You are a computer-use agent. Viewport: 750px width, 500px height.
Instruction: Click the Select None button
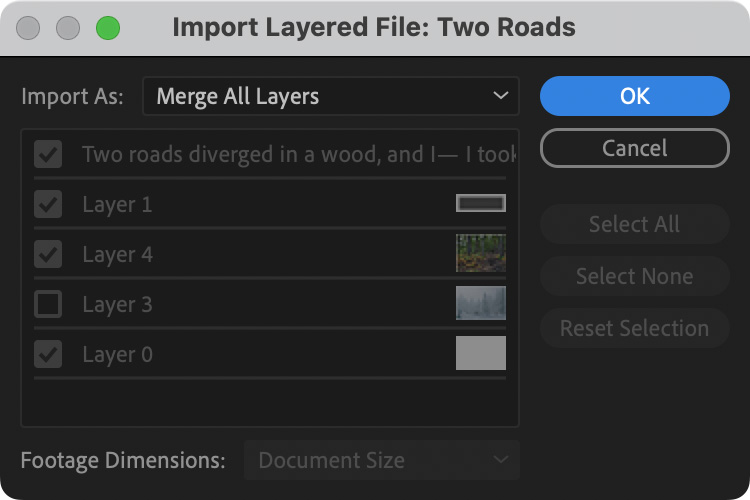click(635, 276)
